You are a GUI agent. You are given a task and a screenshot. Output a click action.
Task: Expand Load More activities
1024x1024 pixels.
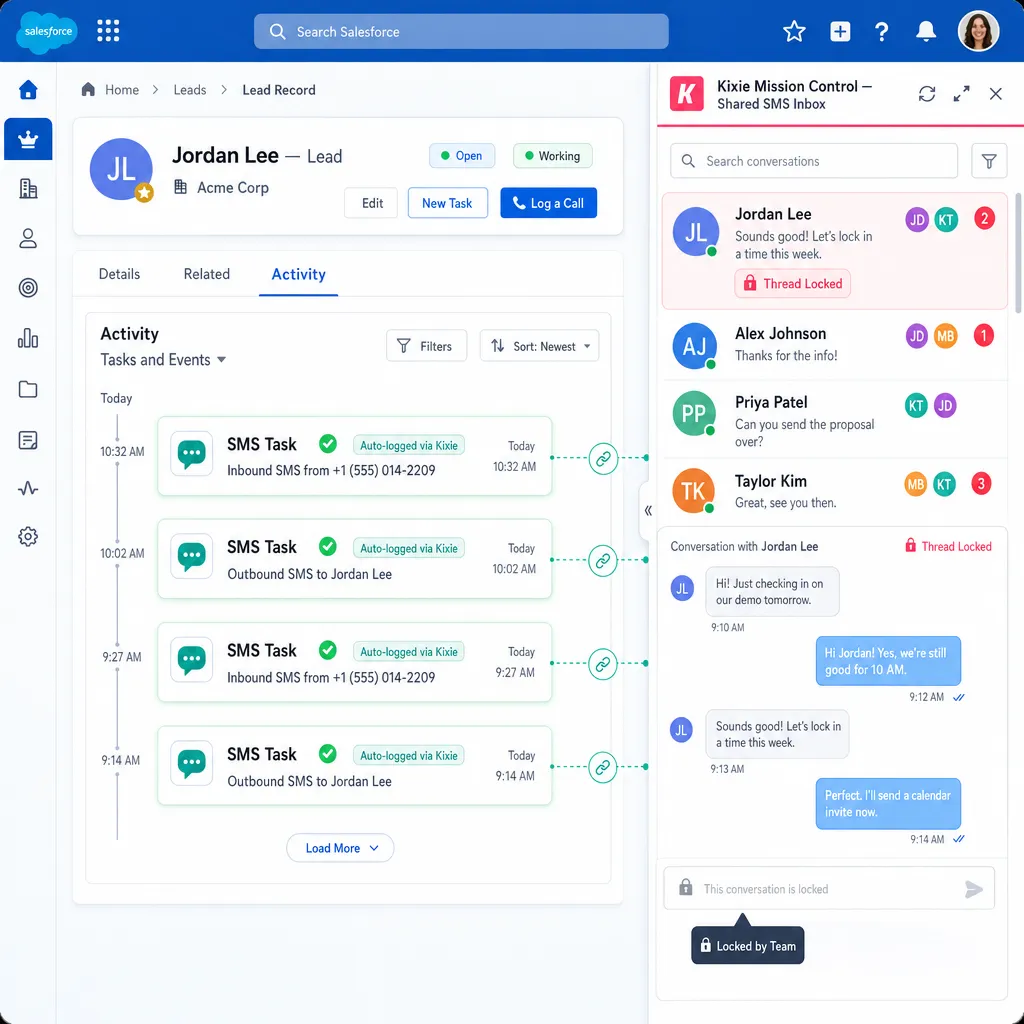[340, 848]
